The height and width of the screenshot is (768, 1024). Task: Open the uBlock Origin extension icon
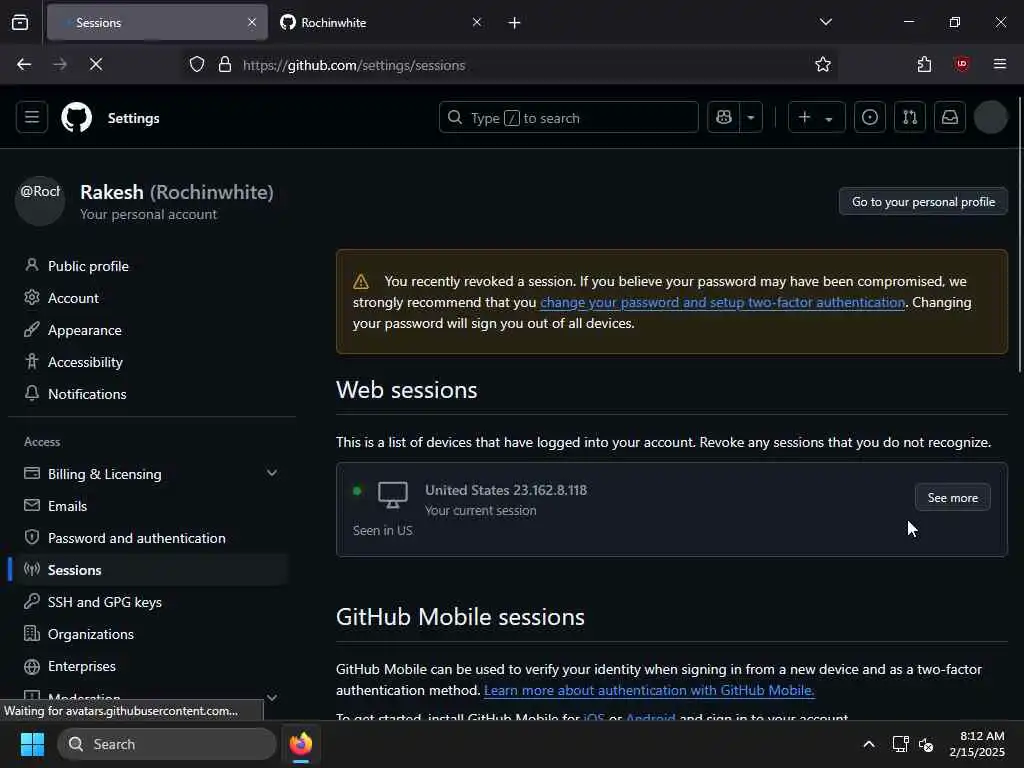(962, 64)
